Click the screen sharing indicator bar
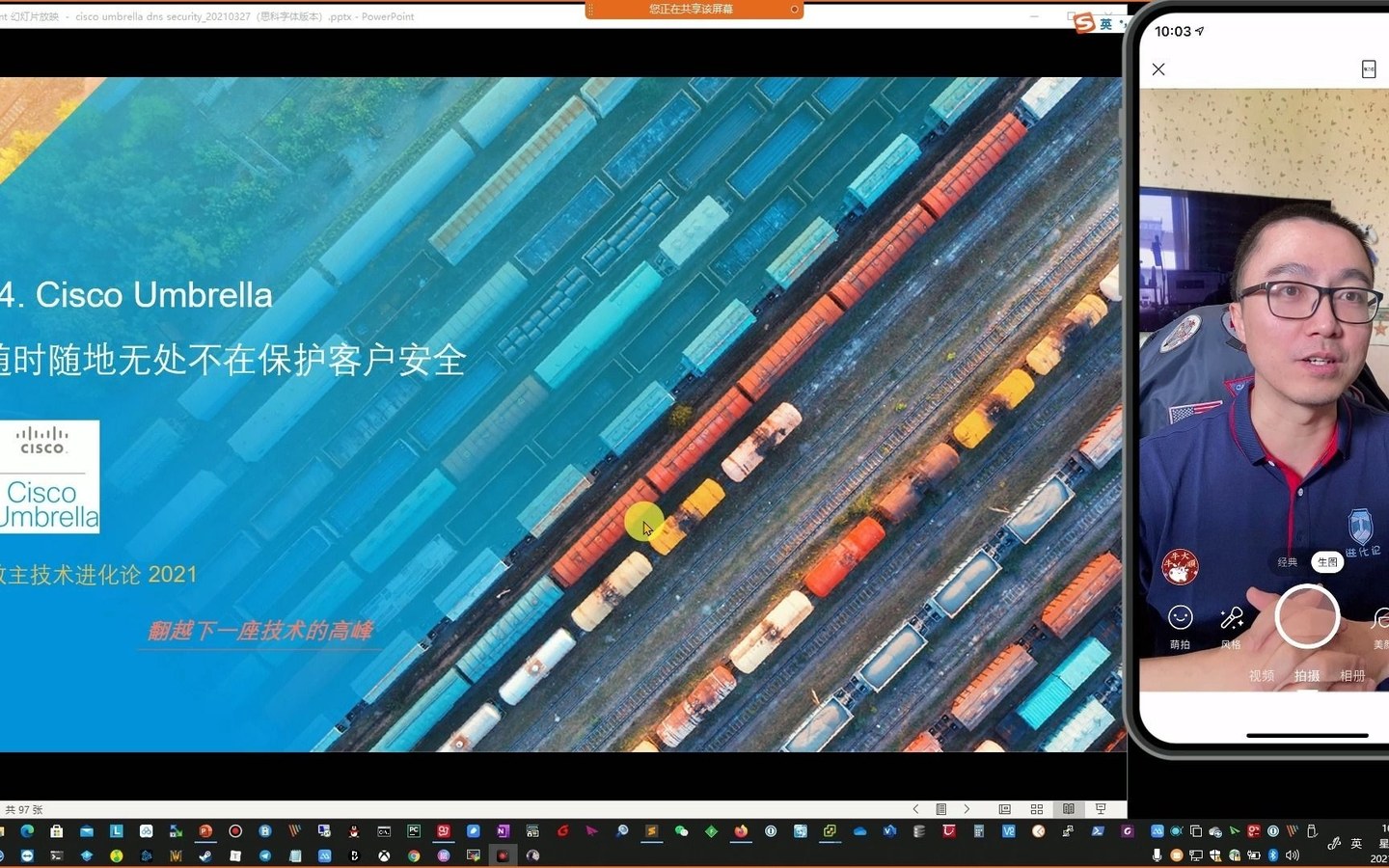Image resolution: width=1389 pixels, height=868 pixels. tap(694, 9)
